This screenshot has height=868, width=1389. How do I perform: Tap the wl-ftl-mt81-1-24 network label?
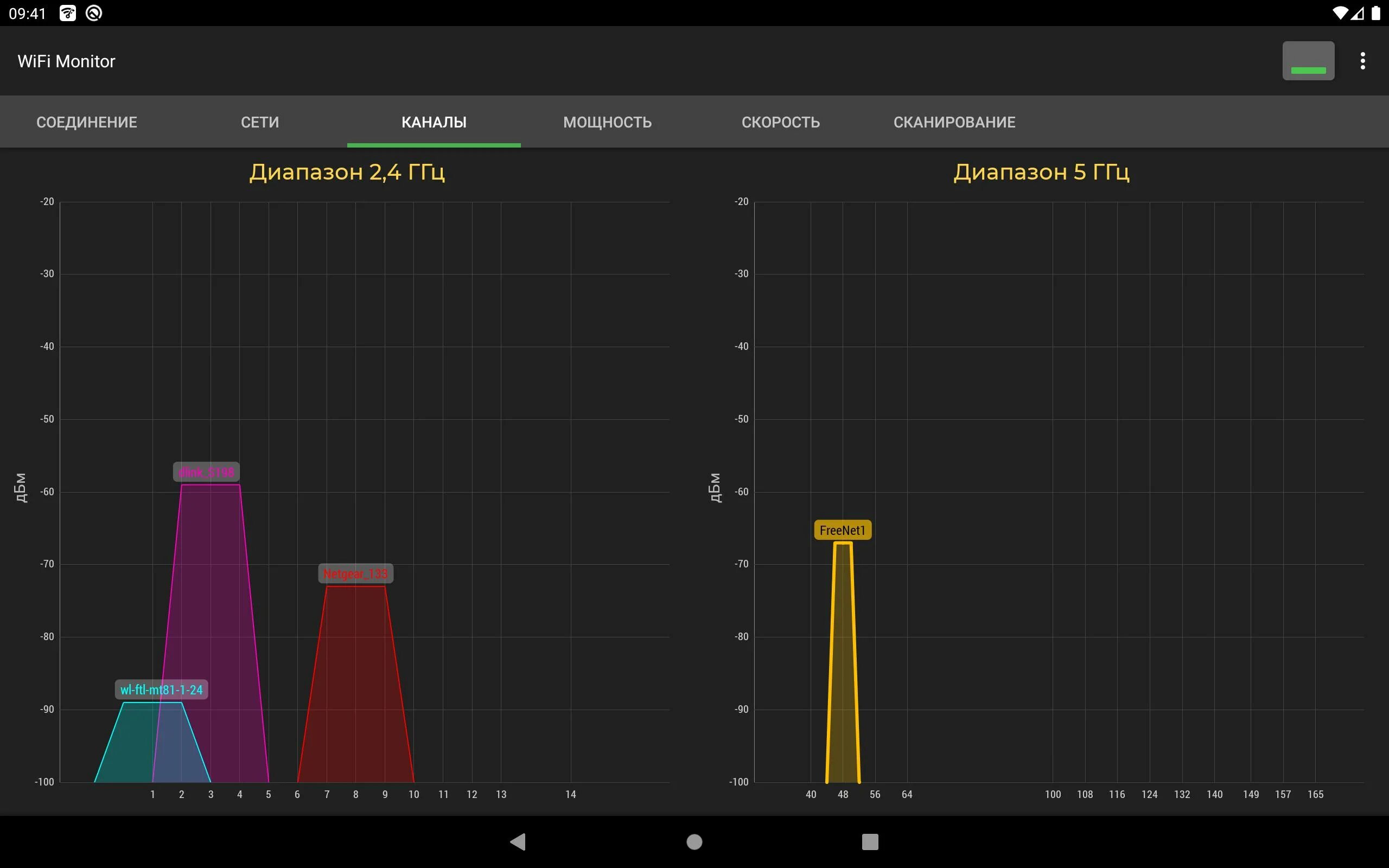pyautogui.click(x=161, y=690)
